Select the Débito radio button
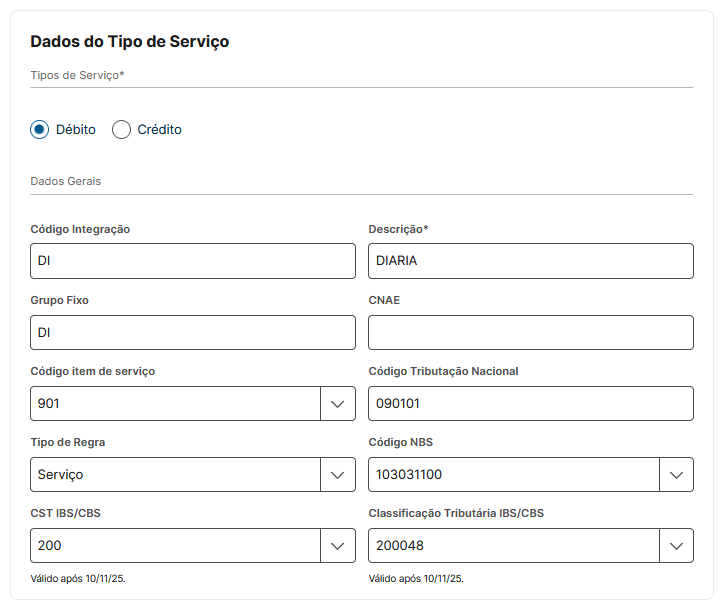Screen dimensions: 720x604 click(40, 129)
